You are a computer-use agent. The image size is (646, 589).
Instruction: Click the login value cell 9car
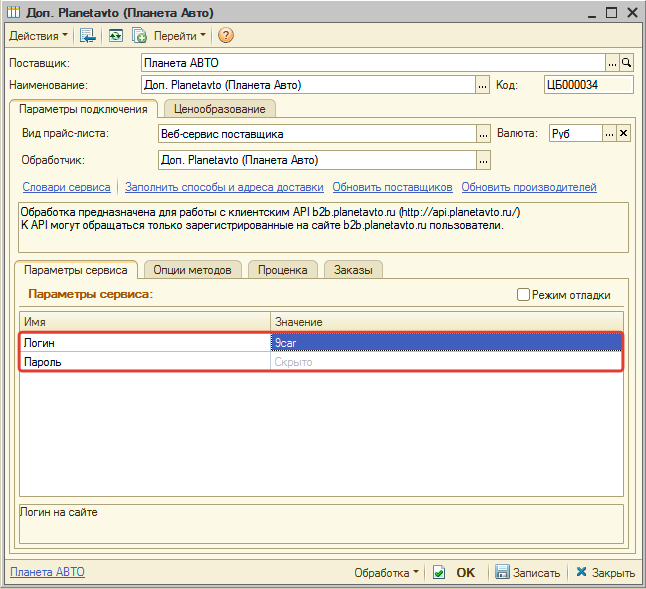point(446,343)
